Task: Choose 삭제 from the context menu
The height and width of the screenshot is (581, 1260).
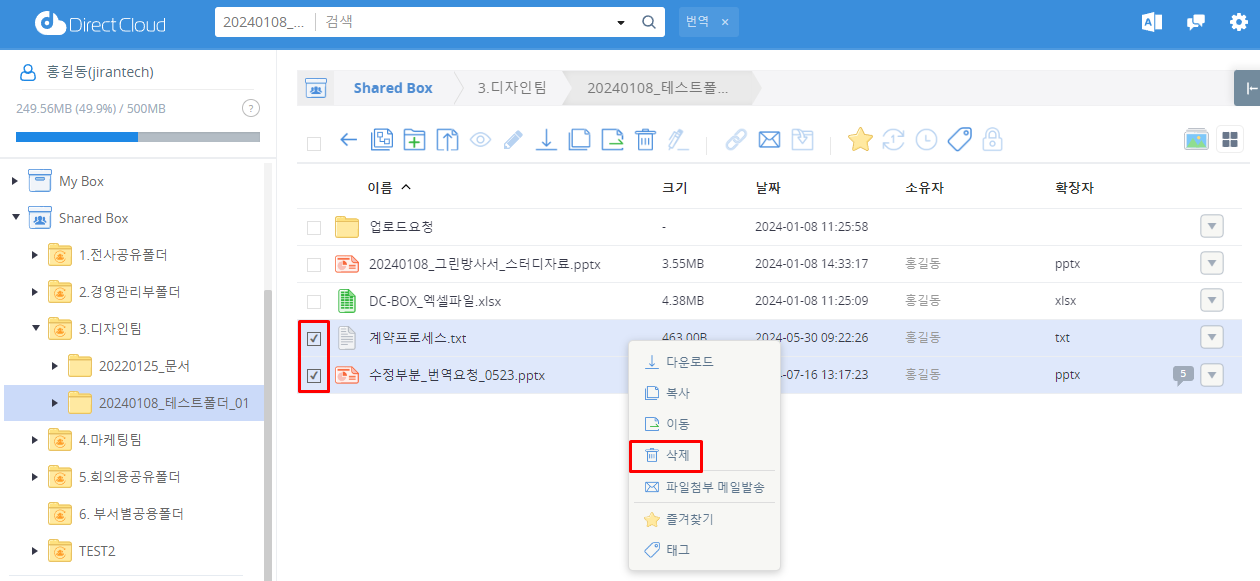Action: tap(666, 455)
